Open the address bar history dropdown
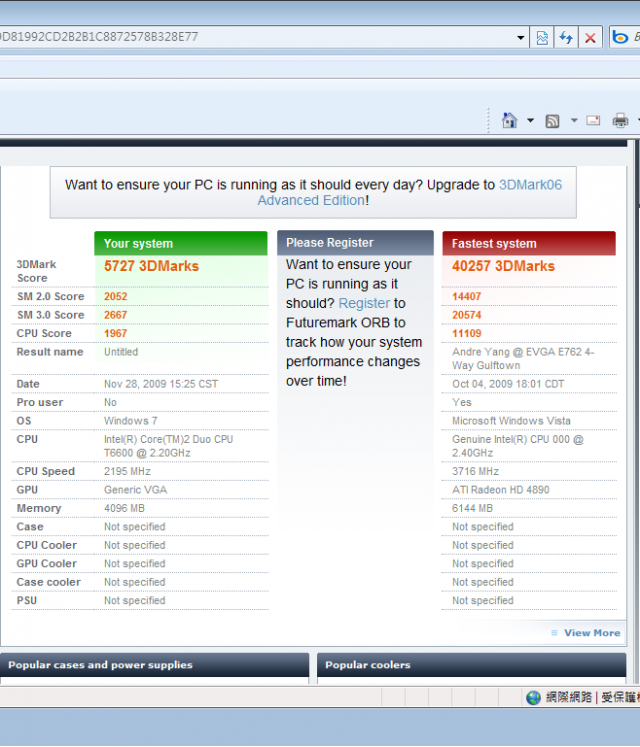The height and width of the screenshot is (747, 640). pyautogui.click(x=520, y=38)
